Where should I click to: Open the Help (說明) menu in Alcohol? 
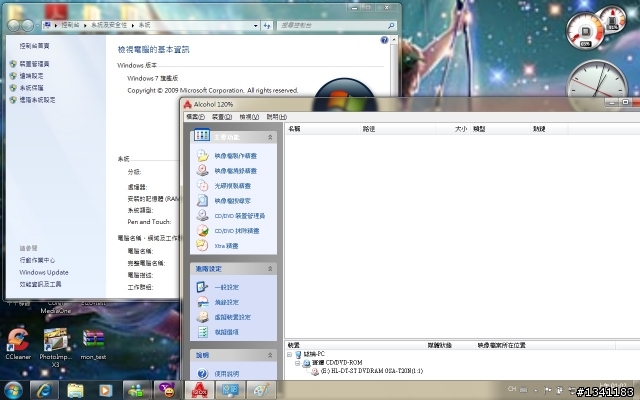tap(276, 117)
